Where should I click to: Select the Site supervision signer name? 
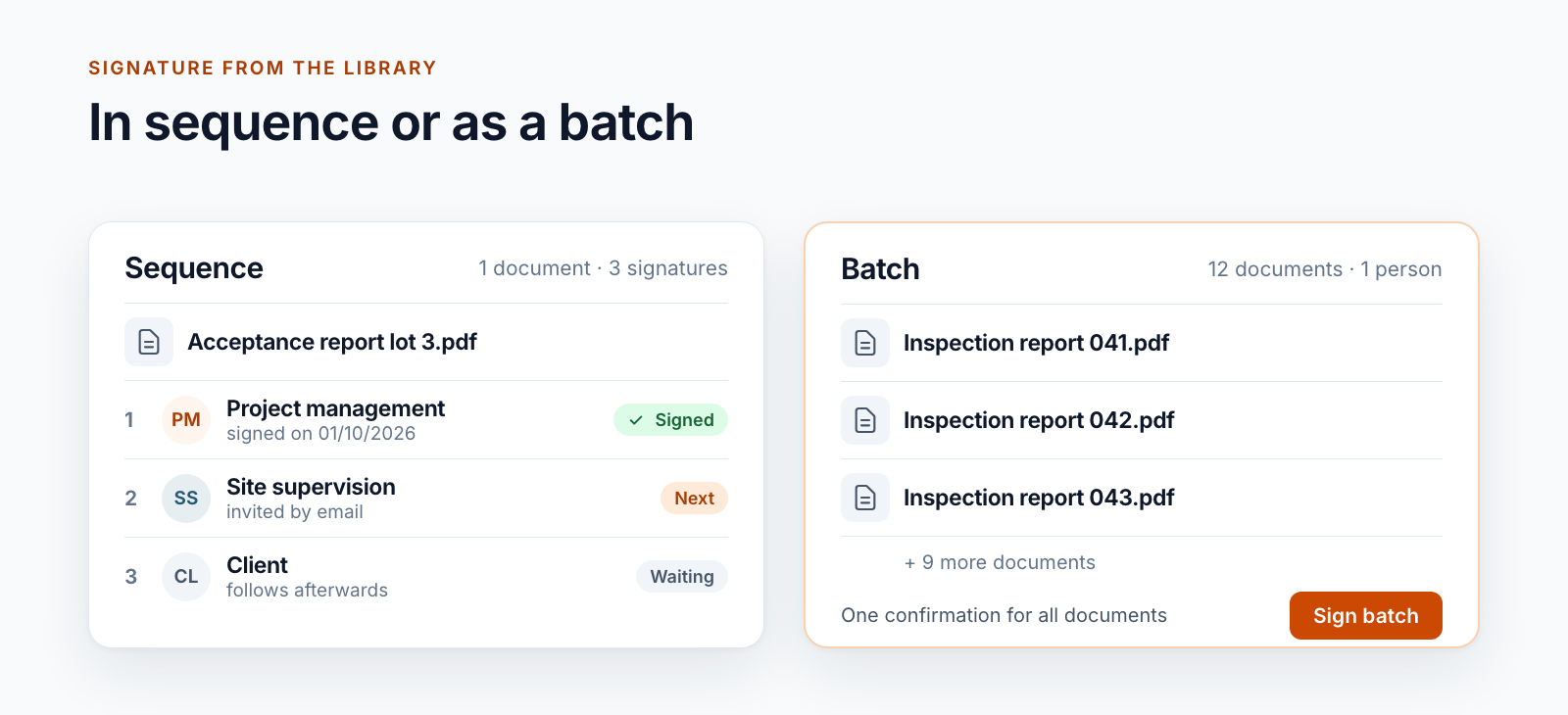pos(311,487)
